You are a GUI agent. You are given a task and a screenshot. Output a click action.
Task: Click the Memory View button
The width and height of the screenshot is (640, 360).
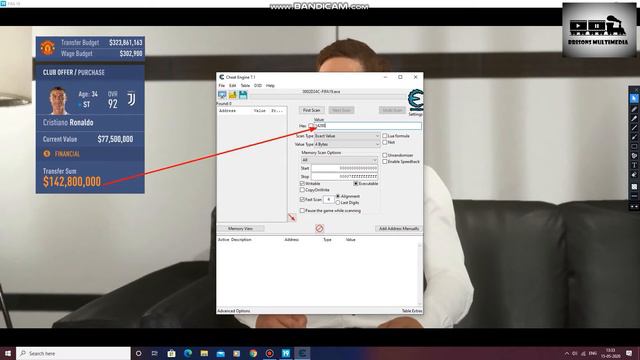pos(240,229)
